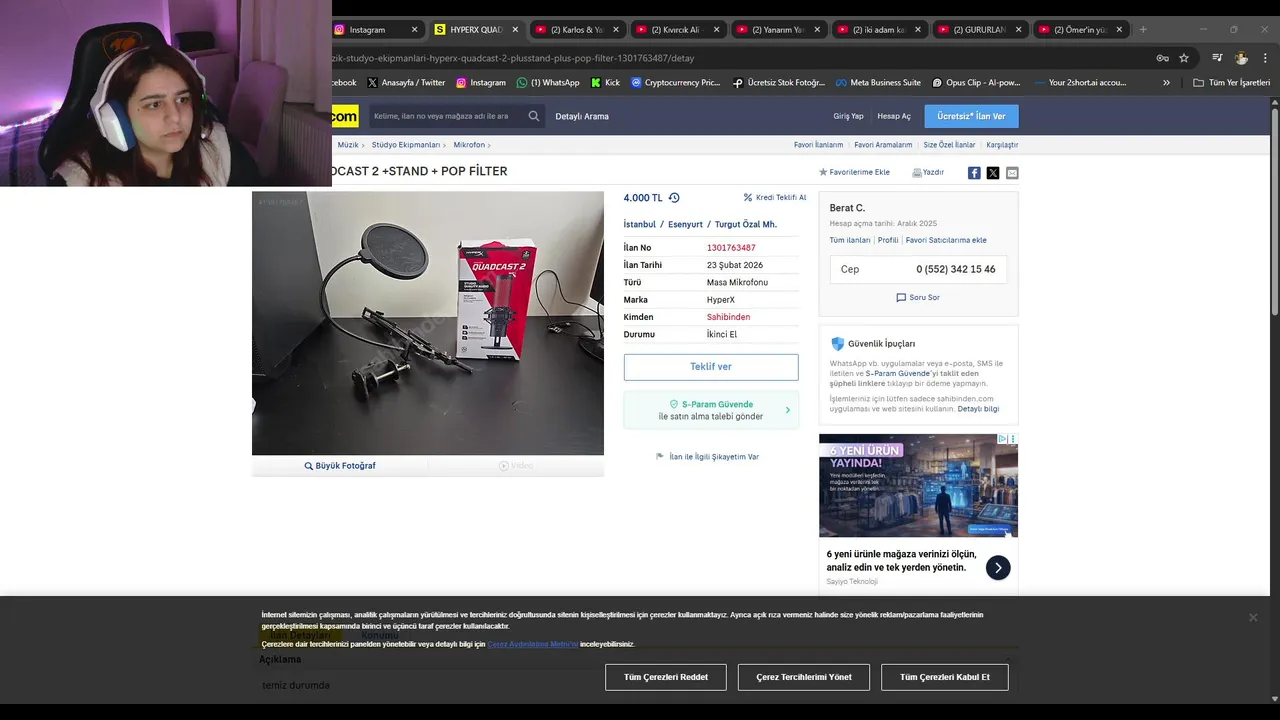1280x720 pixels.
Task: Open Meta Business Suite bookmark
Action: coord(878,83)
